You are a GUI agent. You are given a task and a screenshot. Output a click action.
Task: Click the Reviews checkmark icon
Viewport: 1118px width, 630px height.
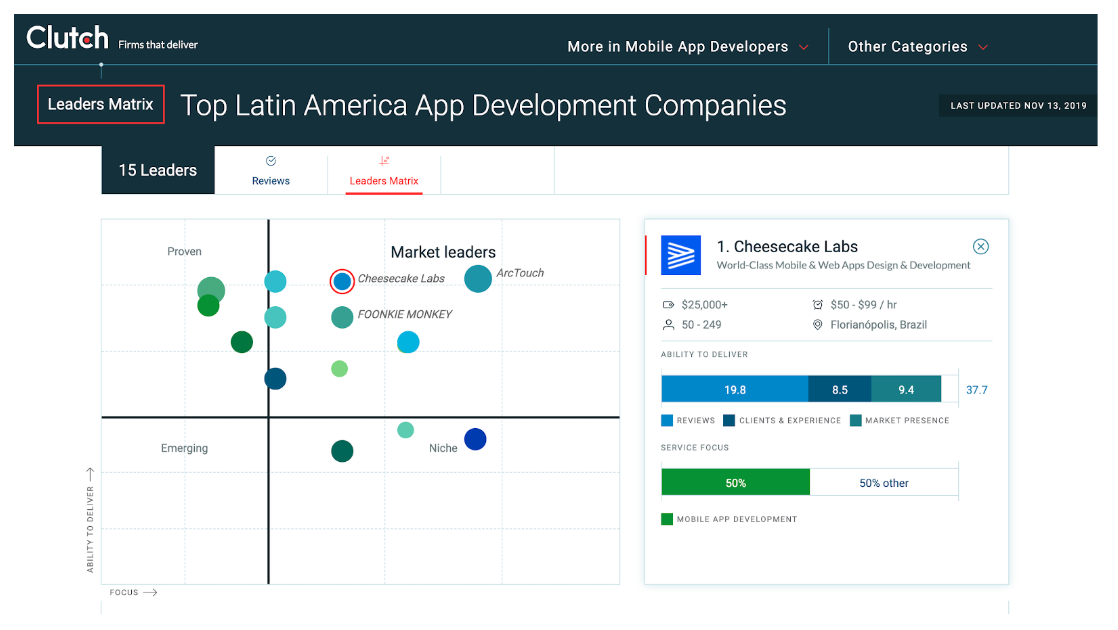271,161
